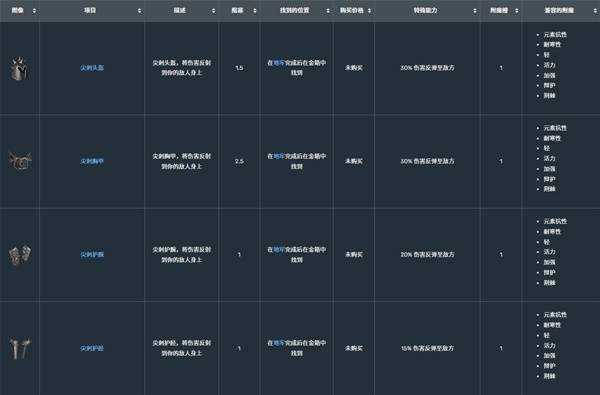
Task: Sort by the compatible enchantments column arrows
Action: [x=595, y=11]
